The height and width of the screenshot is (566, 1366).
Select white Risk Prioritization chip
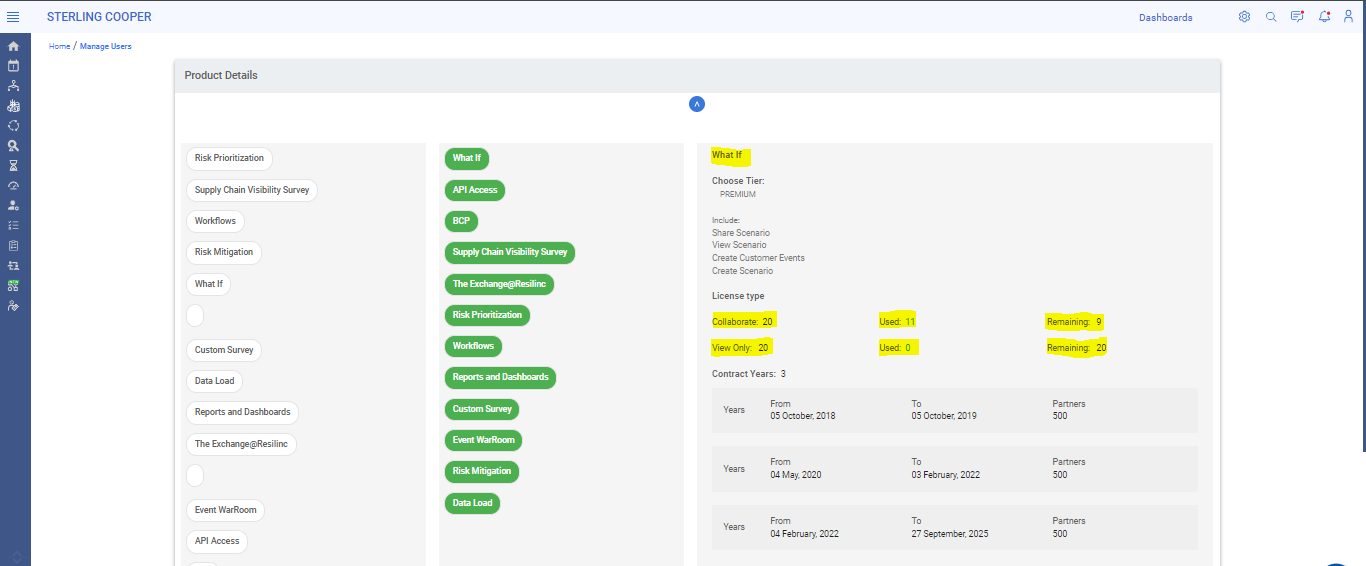(x=229, y=158)
